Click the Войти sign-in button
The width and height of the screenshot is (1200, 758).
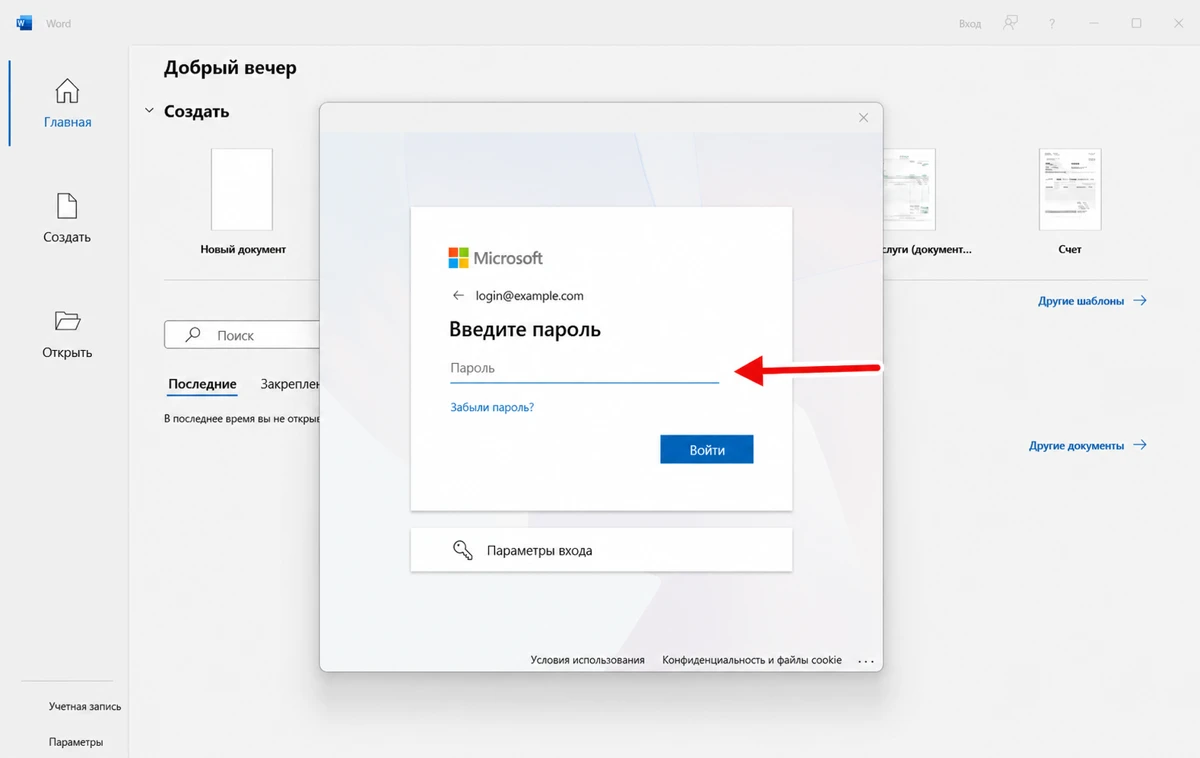point(707,450)
